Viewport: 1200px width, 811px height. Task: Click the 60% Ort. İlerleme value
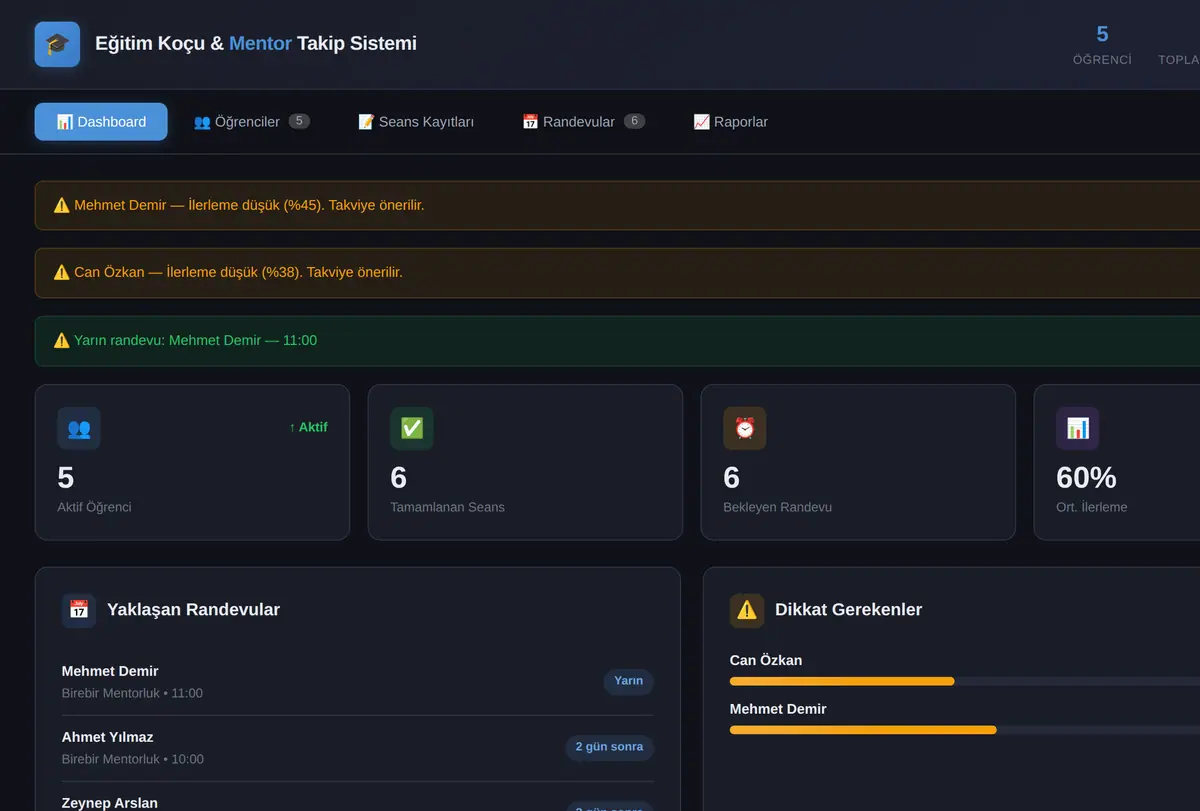coord(1086,478)
